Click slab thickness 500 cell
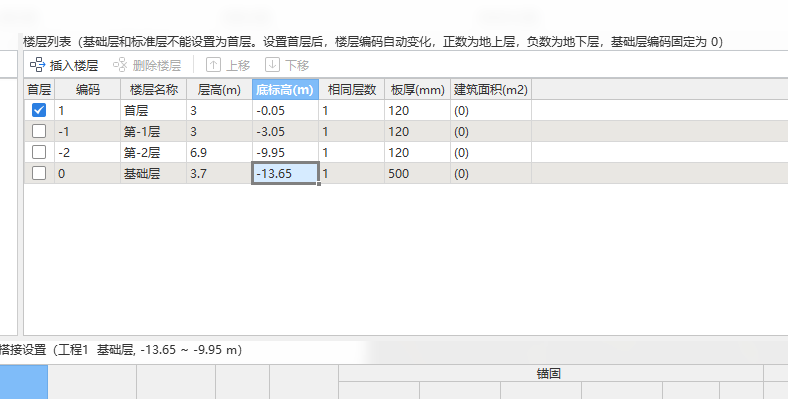 (417, 174)
